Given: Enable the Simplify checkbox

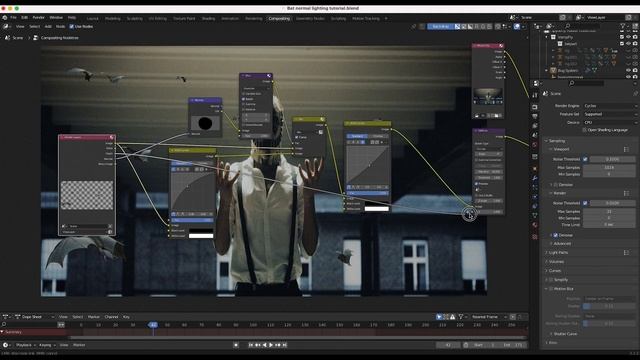Looking at the screenshot, I should pos(551,280).
